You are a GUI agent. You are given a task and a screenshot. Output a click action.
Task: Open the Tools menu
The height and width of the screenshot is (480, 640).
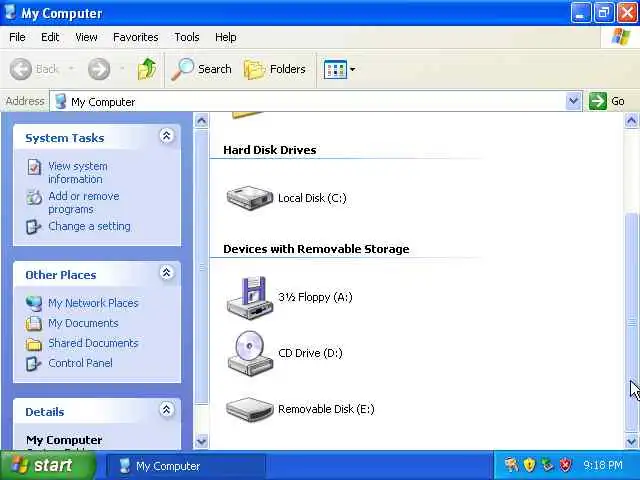[187, 37]
